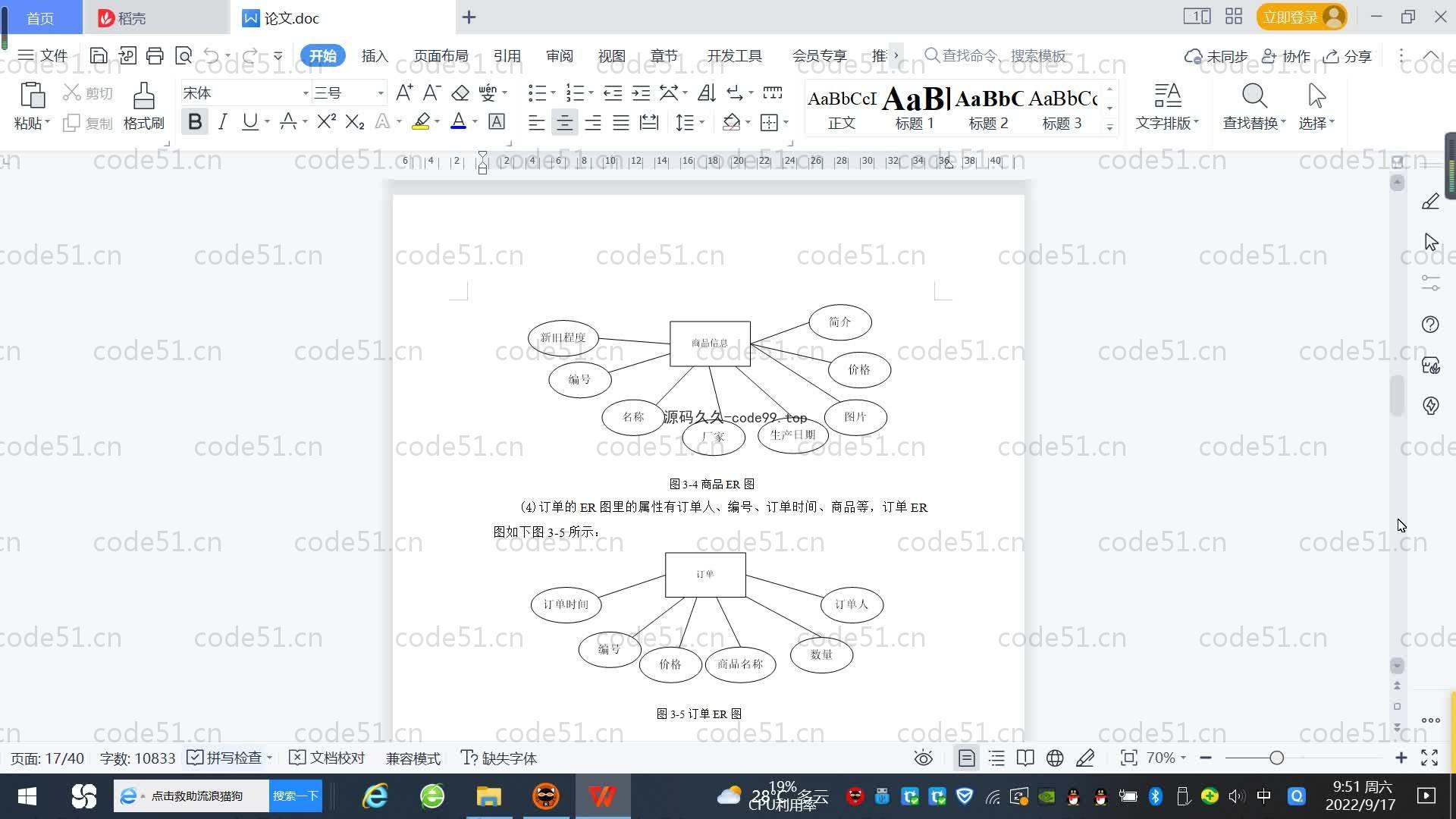
Task: Open zoom percentage 70% dropdown
Action: pos(1166,758)
